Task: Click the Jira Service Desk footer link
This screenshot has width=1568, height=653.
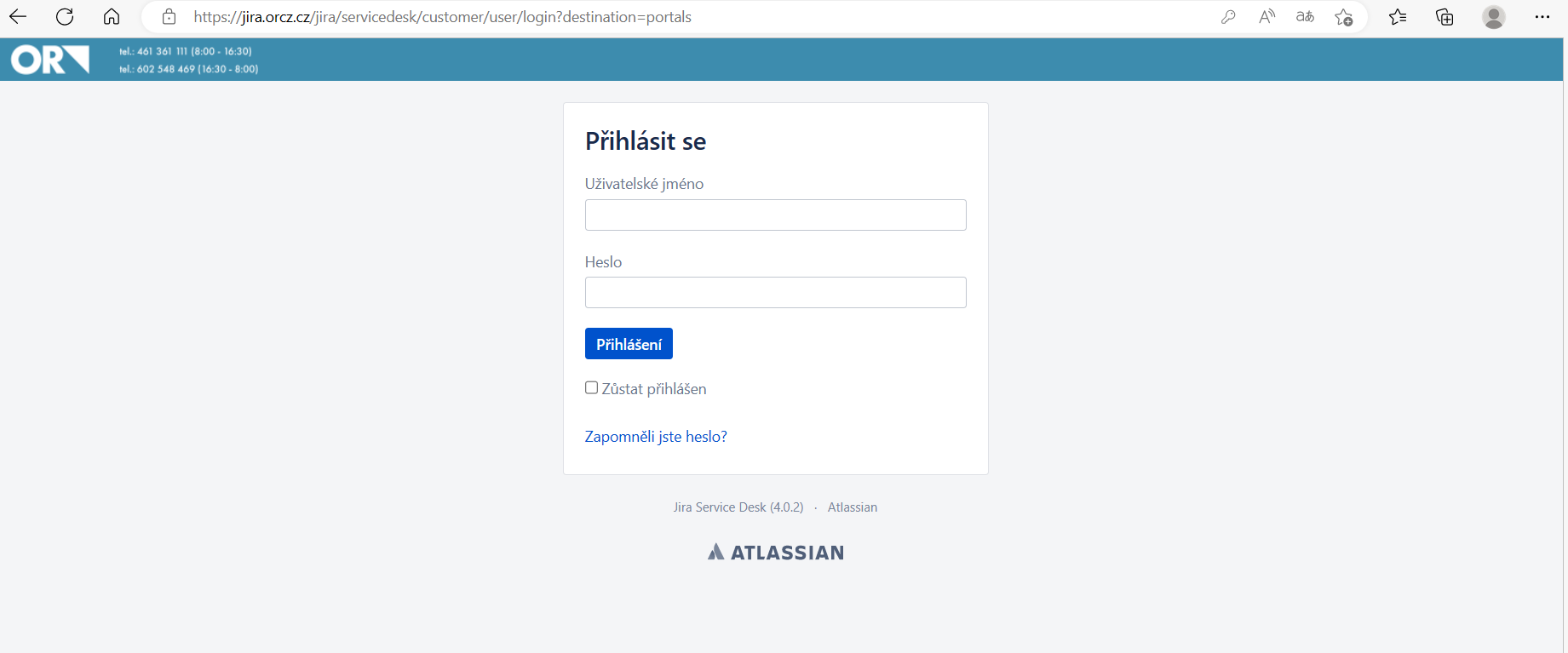Action: click(738, 507)
